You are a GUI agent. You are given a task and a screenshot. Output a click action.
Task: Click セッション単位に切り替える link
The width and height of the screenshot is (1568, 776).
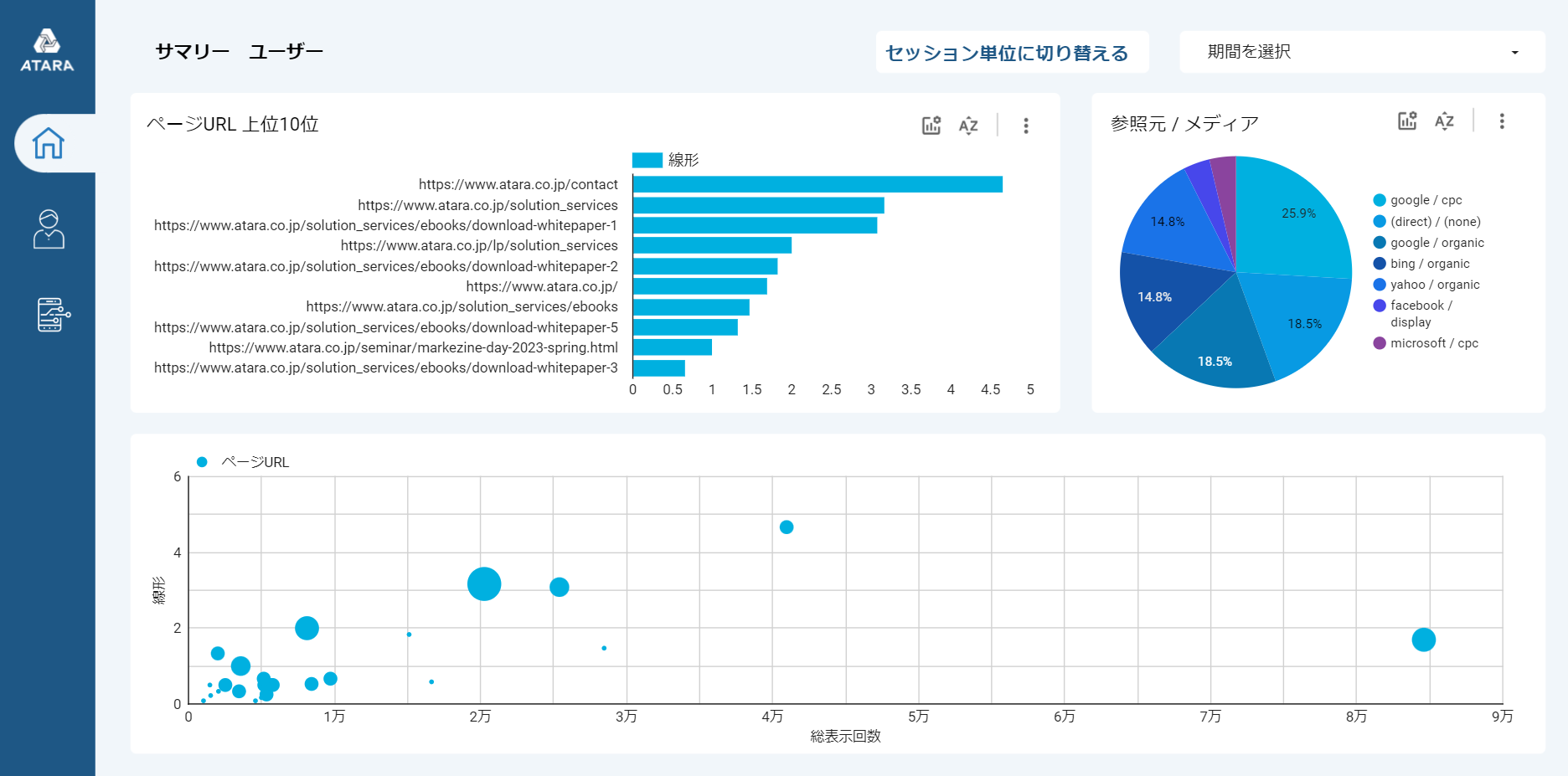coord(1007,53)
